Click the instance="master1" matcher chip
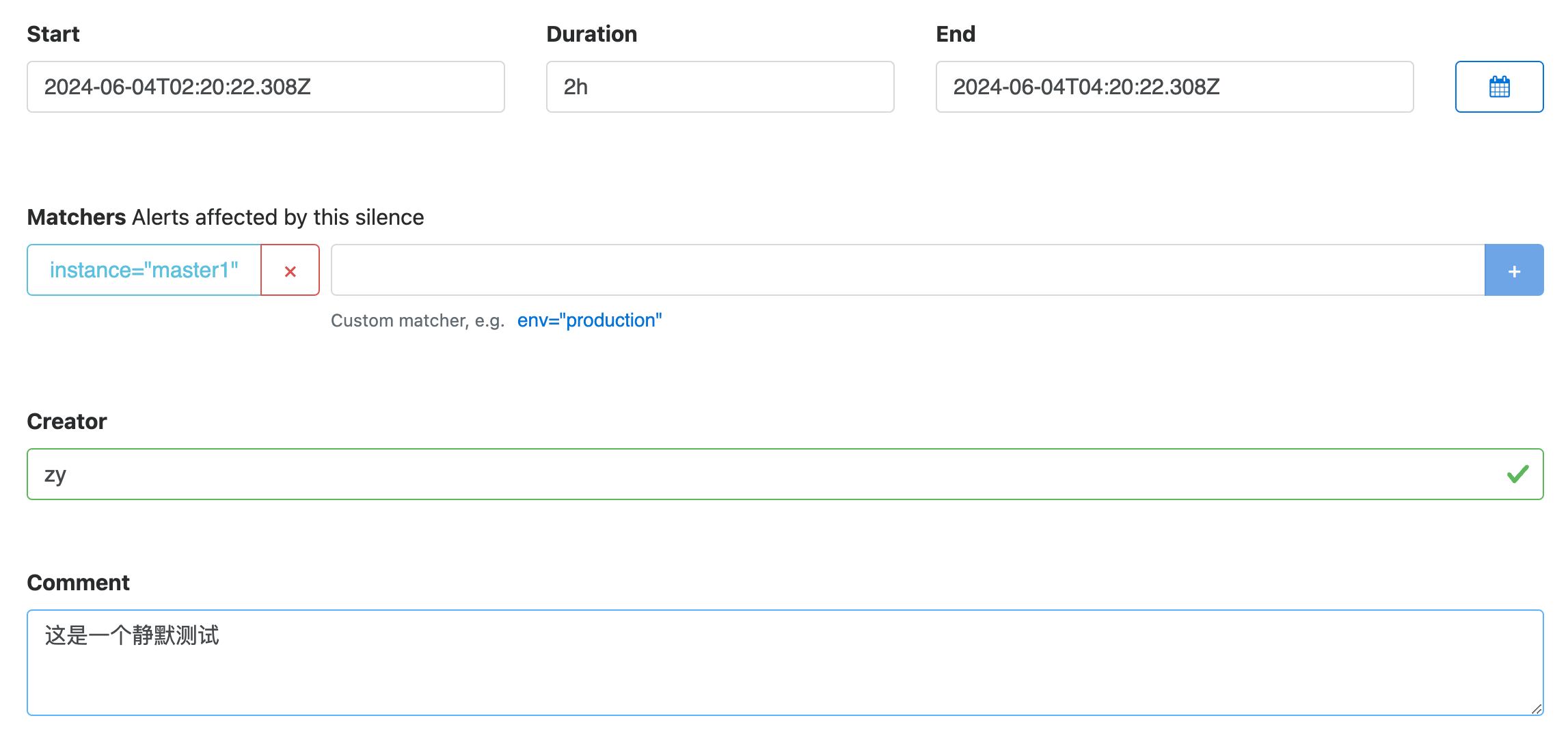1568x731 pixels. pyautogui.click(x=144, y=271)
